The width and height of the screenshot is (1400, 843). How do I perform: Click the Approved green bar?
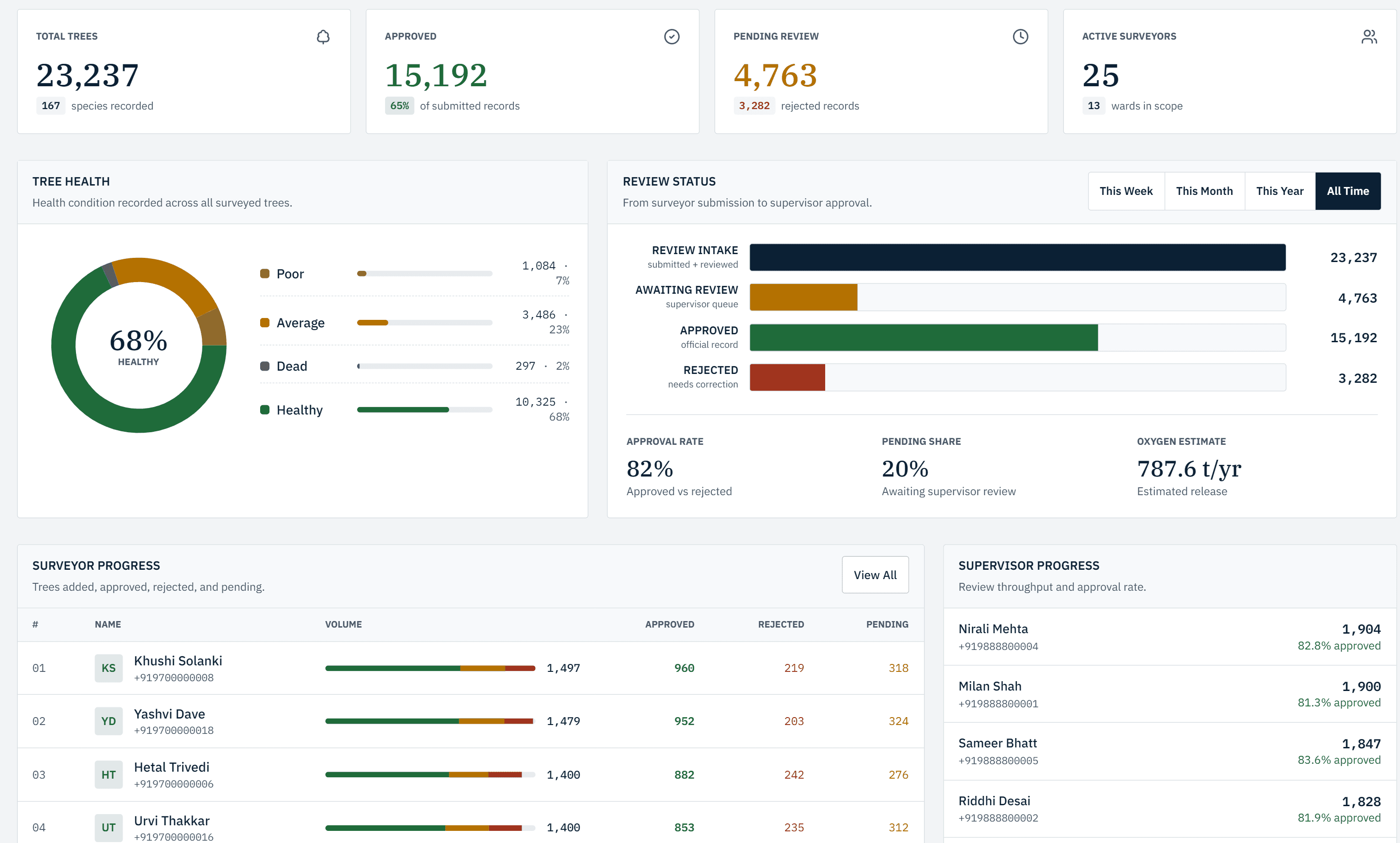coord(924,338)
